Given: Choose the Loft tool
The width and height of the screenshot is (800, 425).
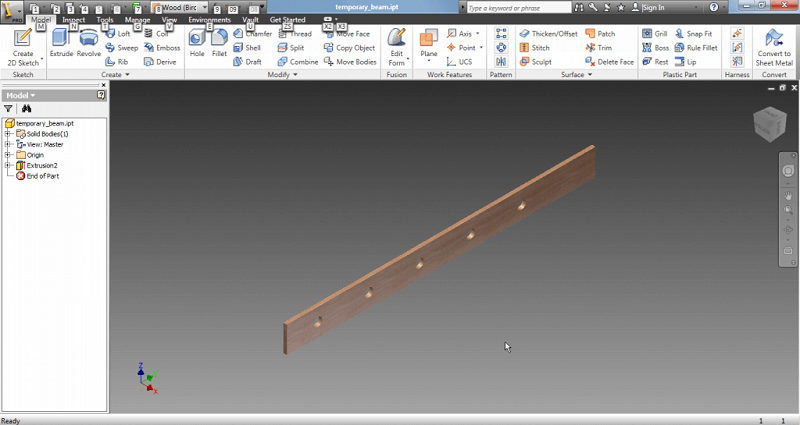Looking at the screenshot, I should click(118, 34).
